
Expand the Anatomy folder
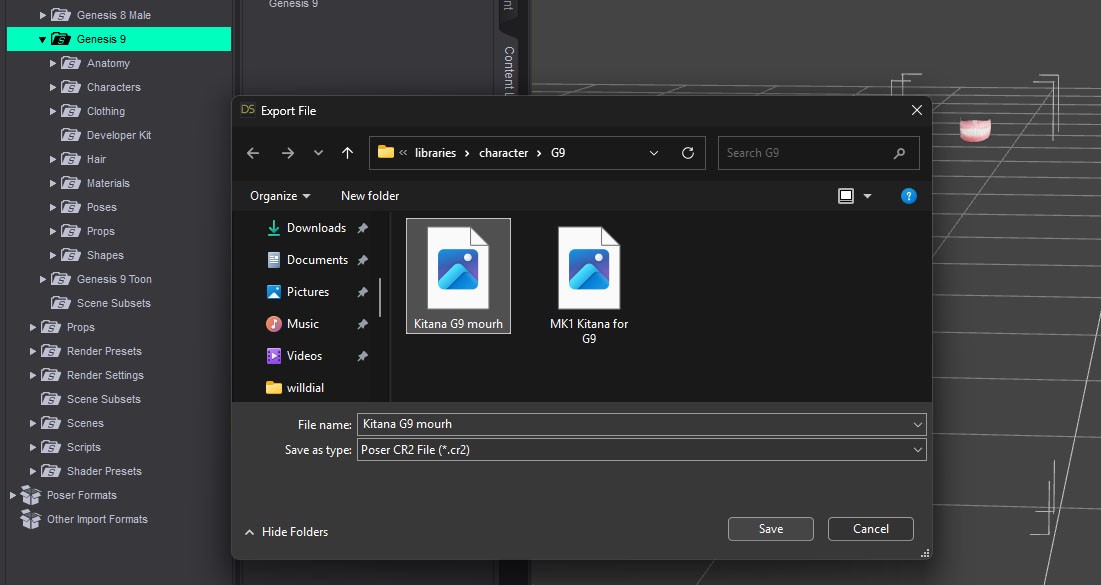(x=53, y=63)
